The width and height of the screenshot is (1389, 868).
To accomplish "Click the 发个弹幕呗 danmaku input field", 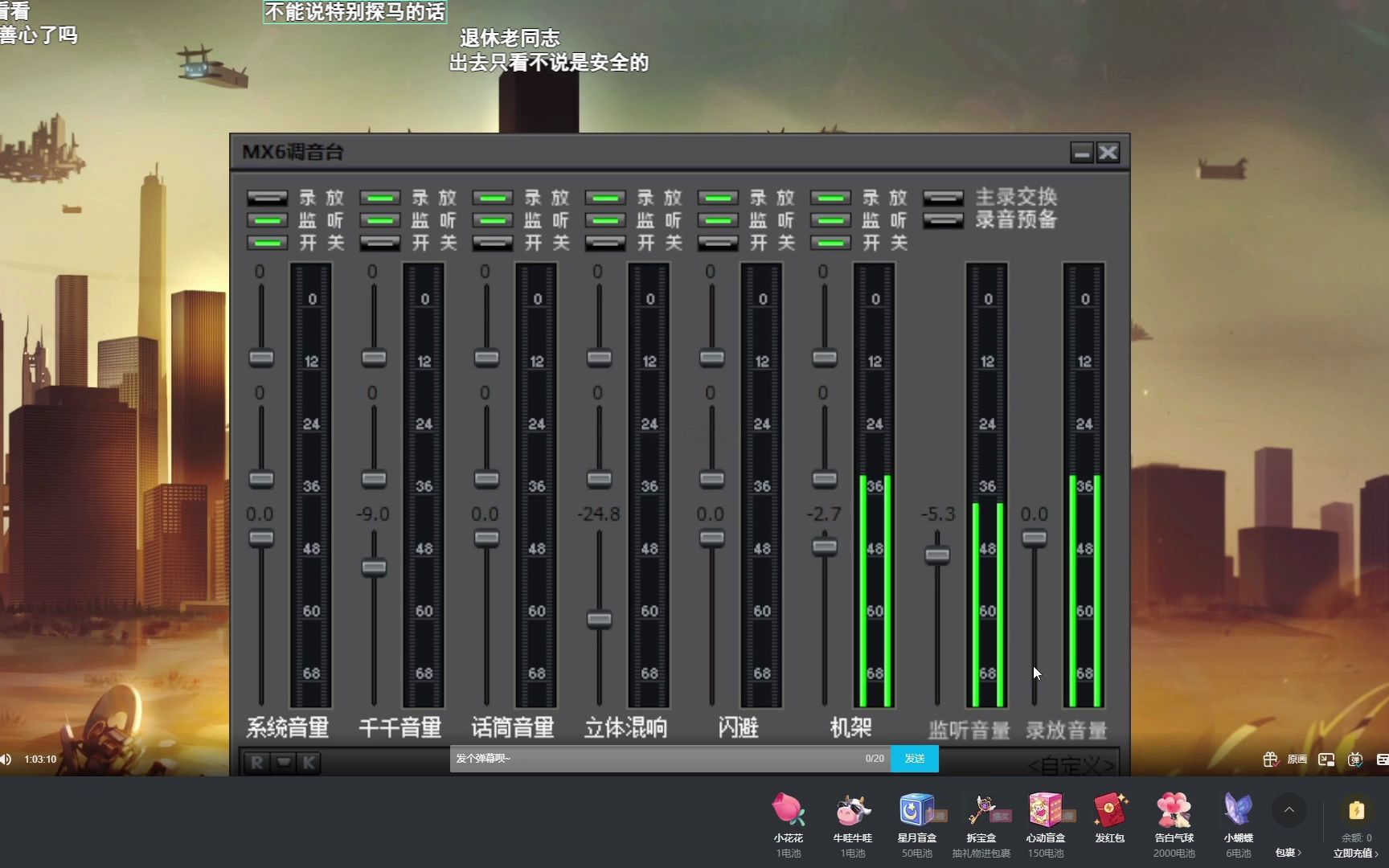I will click(670, 759).
